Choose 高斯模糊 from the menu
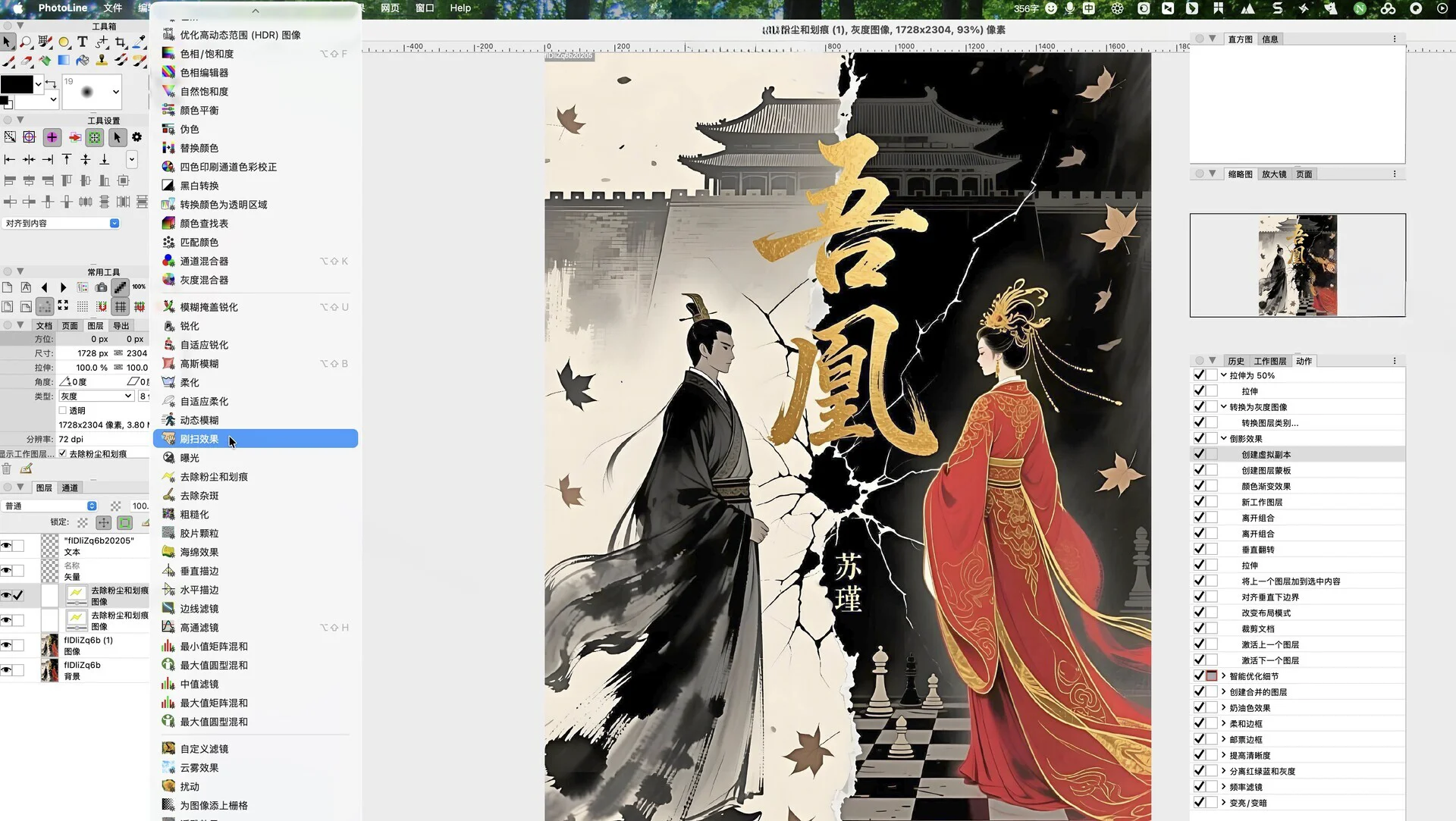The height and width of the screenshot is (821, 1456). coord(199,364)
